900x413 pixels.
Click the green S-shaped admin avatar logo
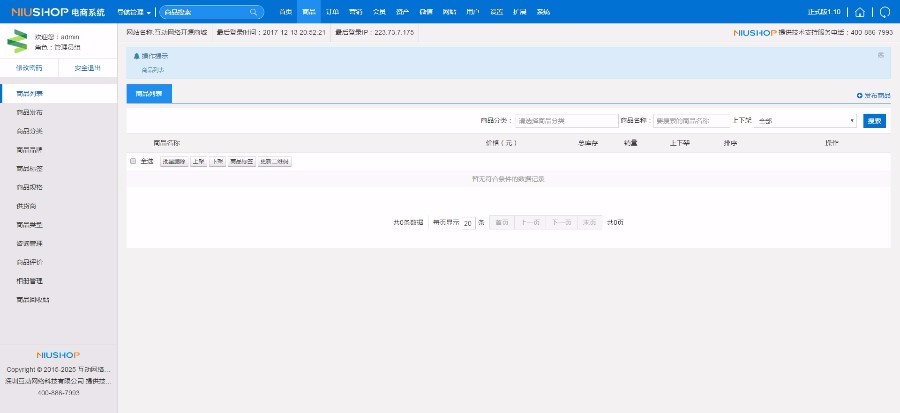tap(17, 41)
